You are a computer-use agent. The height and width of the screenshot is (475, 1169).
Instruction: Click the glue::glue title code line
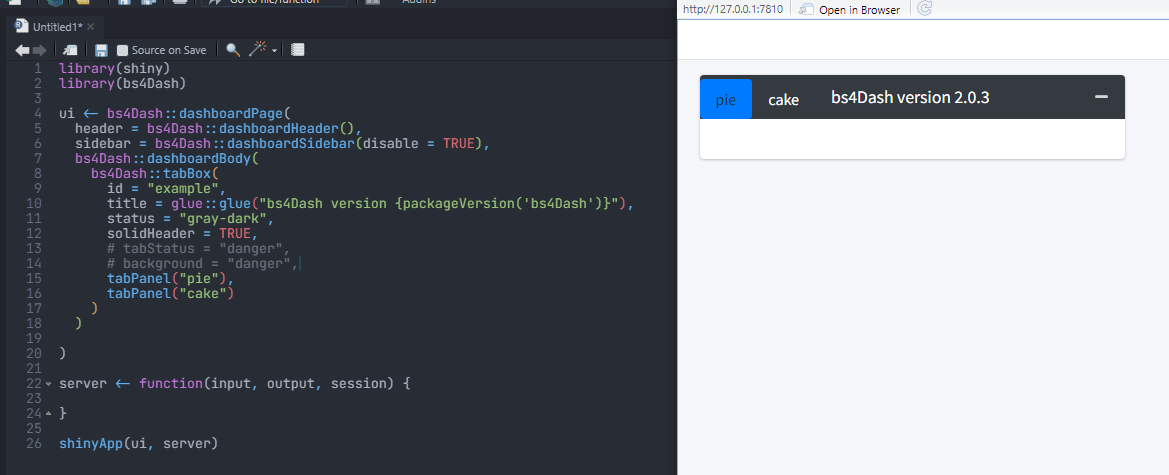pyautogui.click(x=370, y=204)
